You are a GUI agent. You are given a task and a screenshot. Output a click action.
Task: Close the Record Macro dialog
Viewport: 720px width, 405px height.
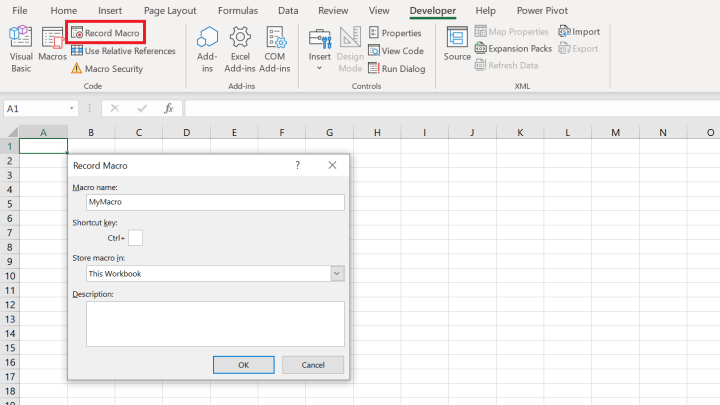click(332, 165)
